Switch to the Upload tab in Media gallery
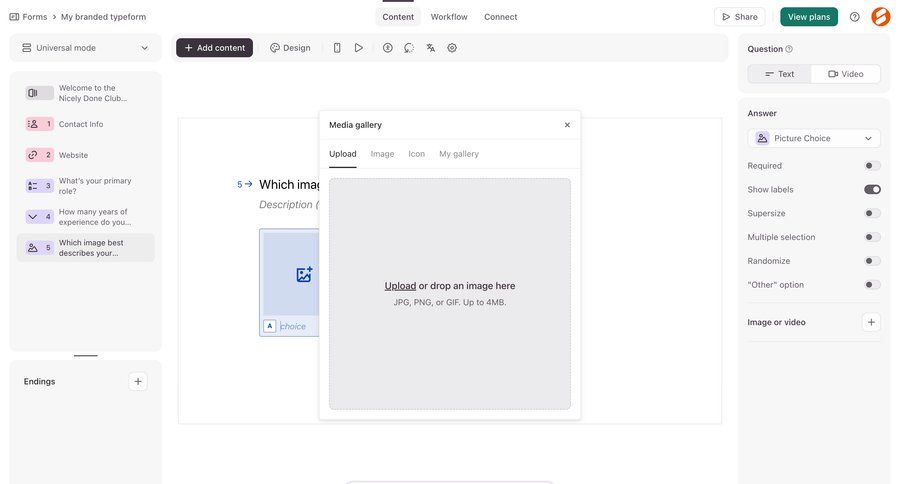Viewport: 900px width, 484px height. click(x=343, y=154)
